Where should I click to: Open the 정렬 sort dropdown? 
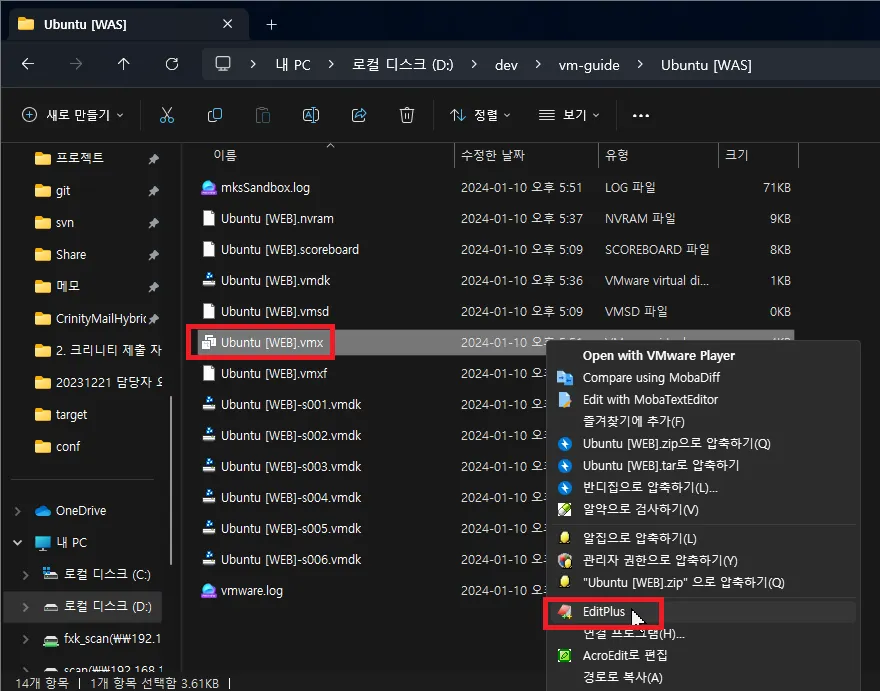click(x=480, y=115)
